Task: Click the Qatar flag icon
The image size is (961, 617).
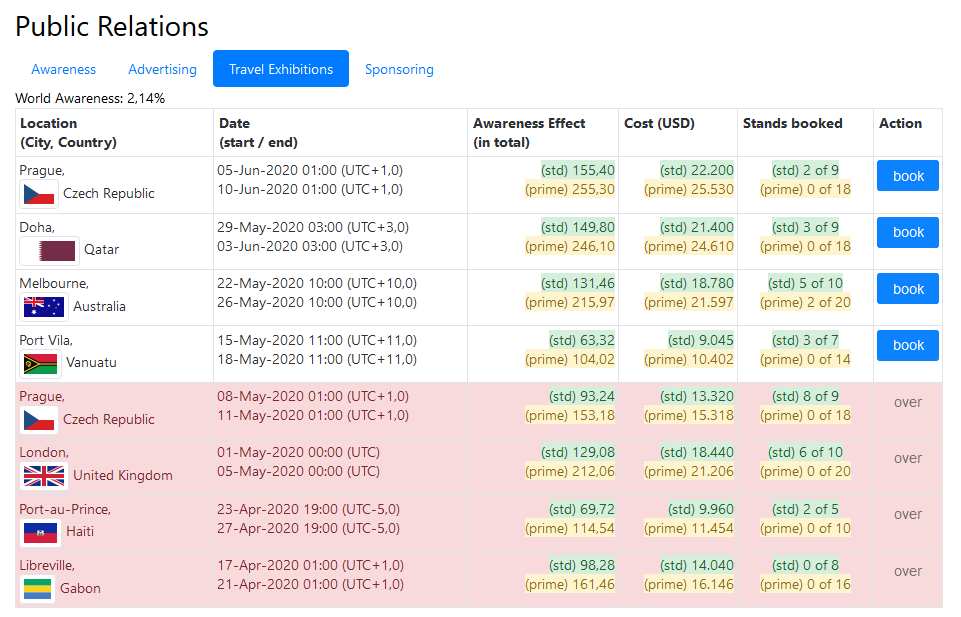Action: (x=50, y=251)
